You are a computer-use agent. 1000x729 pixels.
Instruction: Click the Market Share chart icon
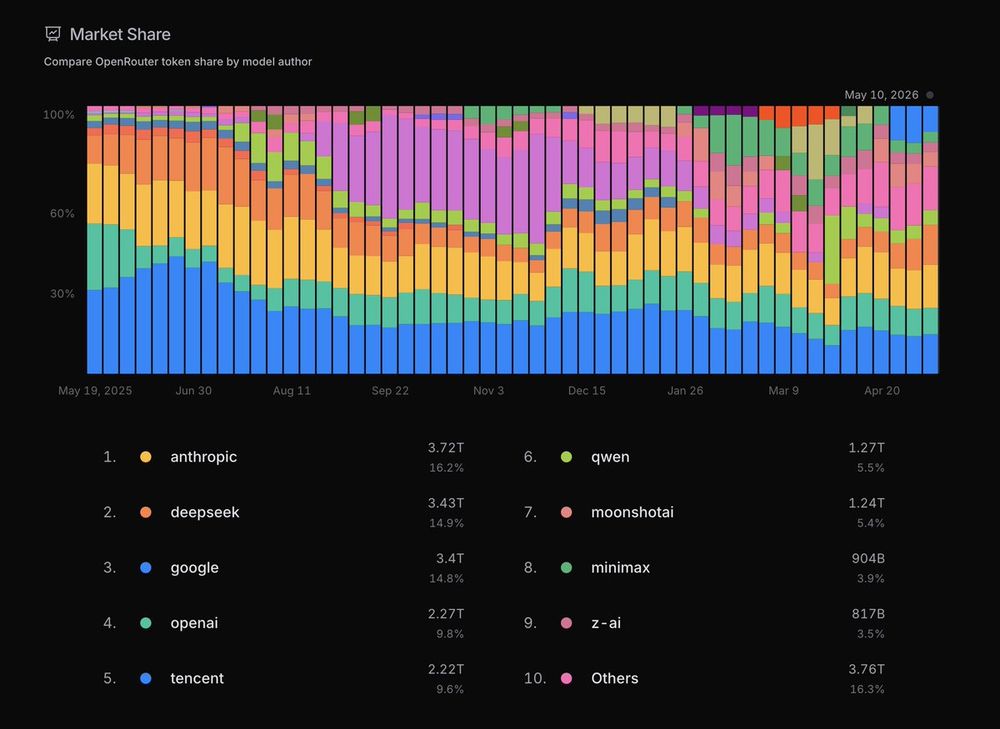pyautogui.click(x=53, y=34)
